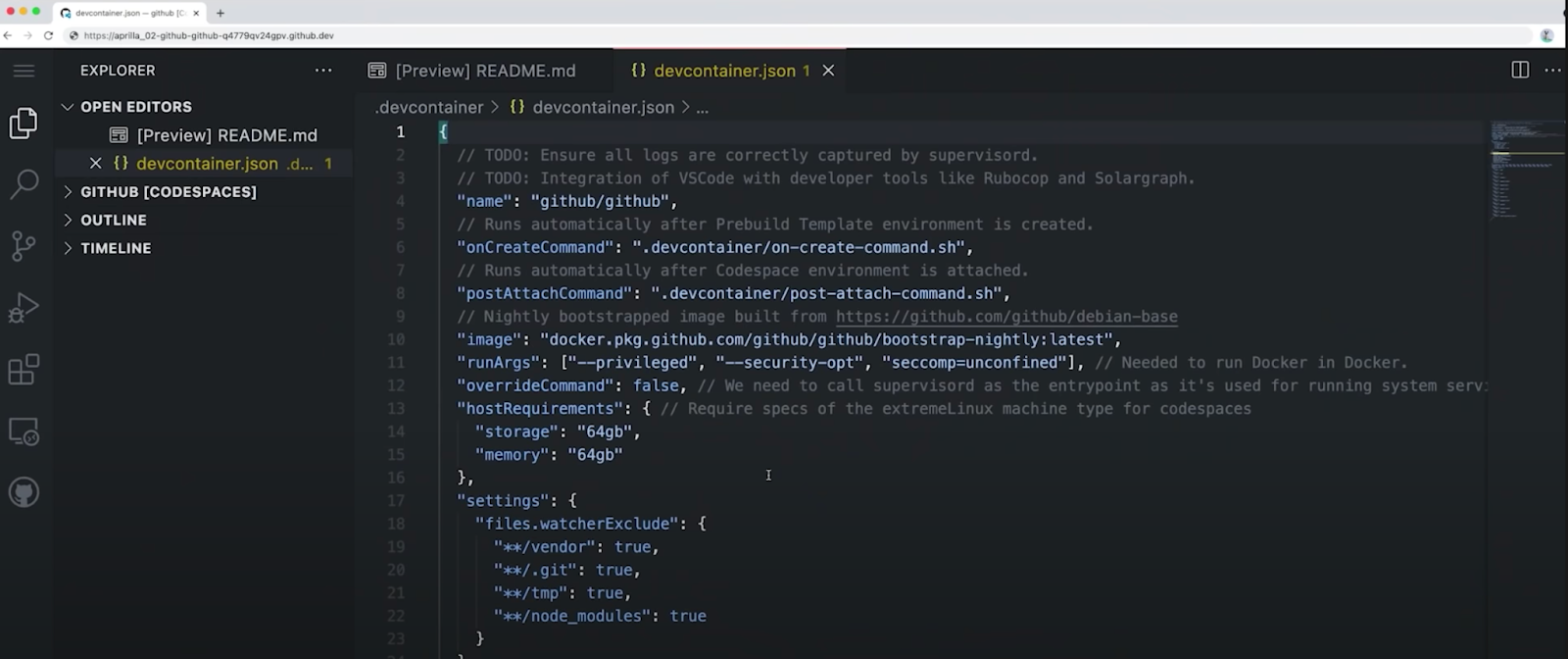Click the "**/node_modules" entry

click(572, 616)
